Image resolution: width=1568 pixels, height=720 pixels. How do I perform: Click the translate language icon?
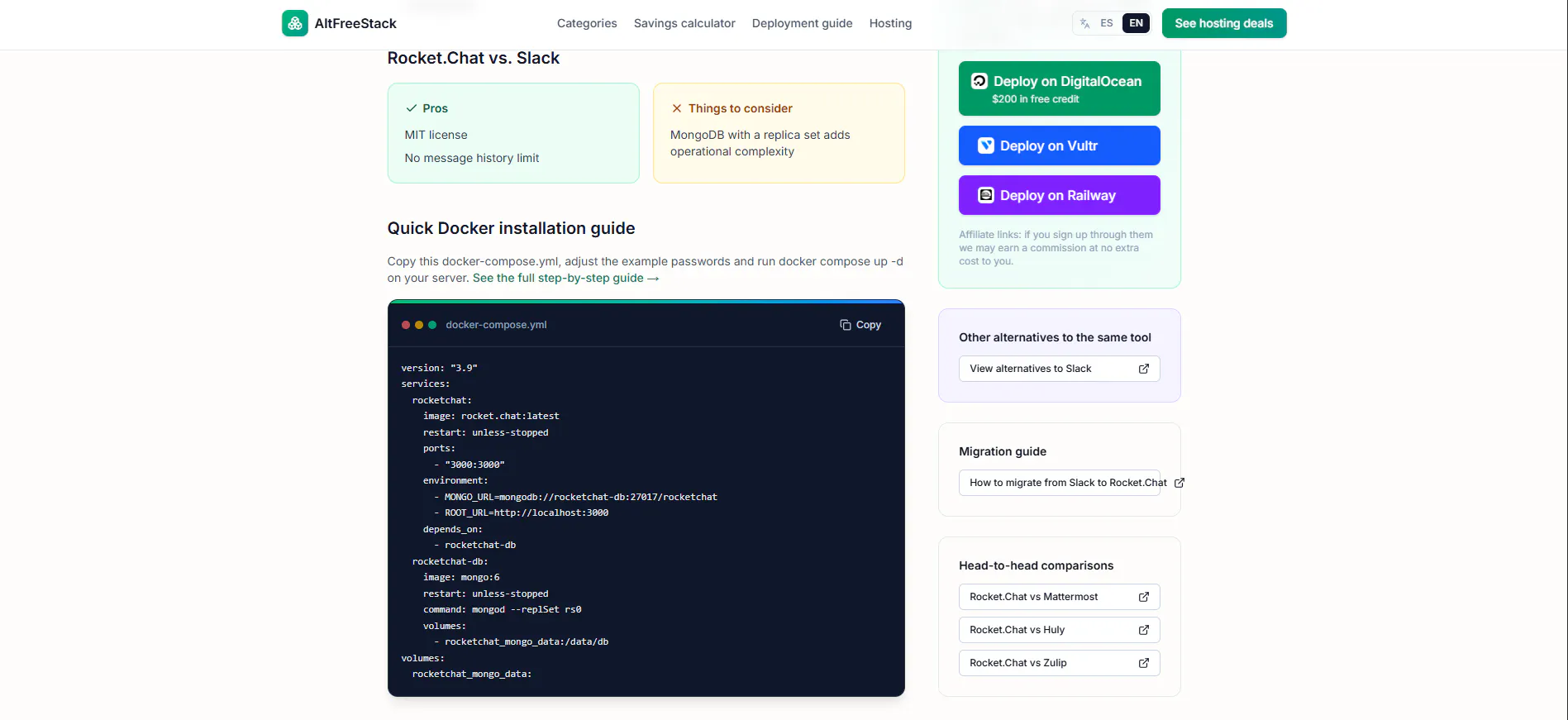pos(1085,23)
